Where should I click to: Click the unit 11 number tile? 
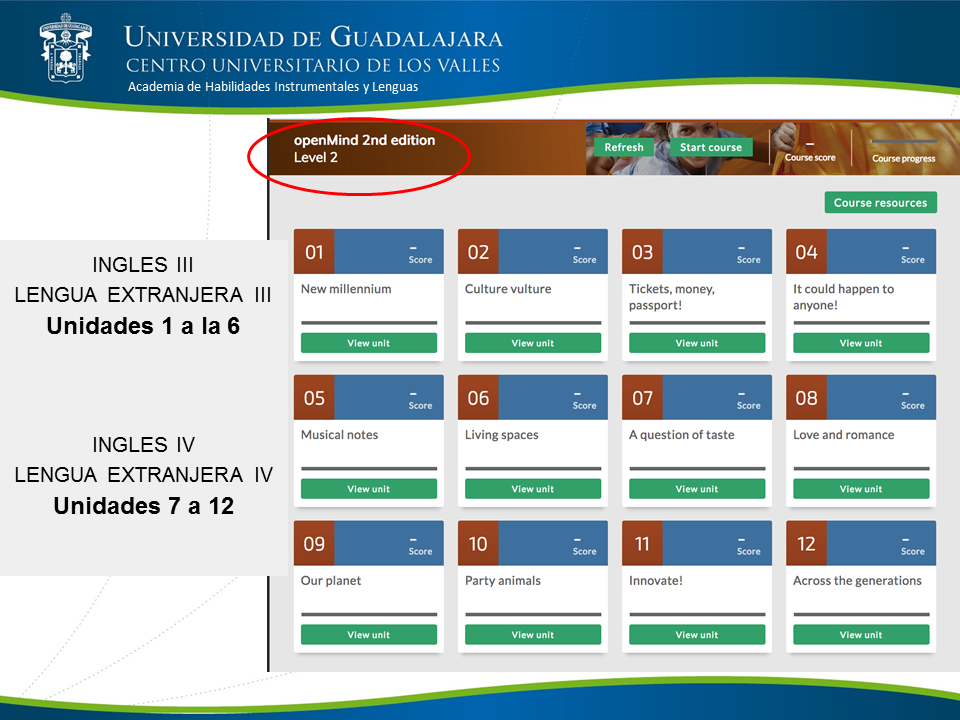[x=642, y=543]
